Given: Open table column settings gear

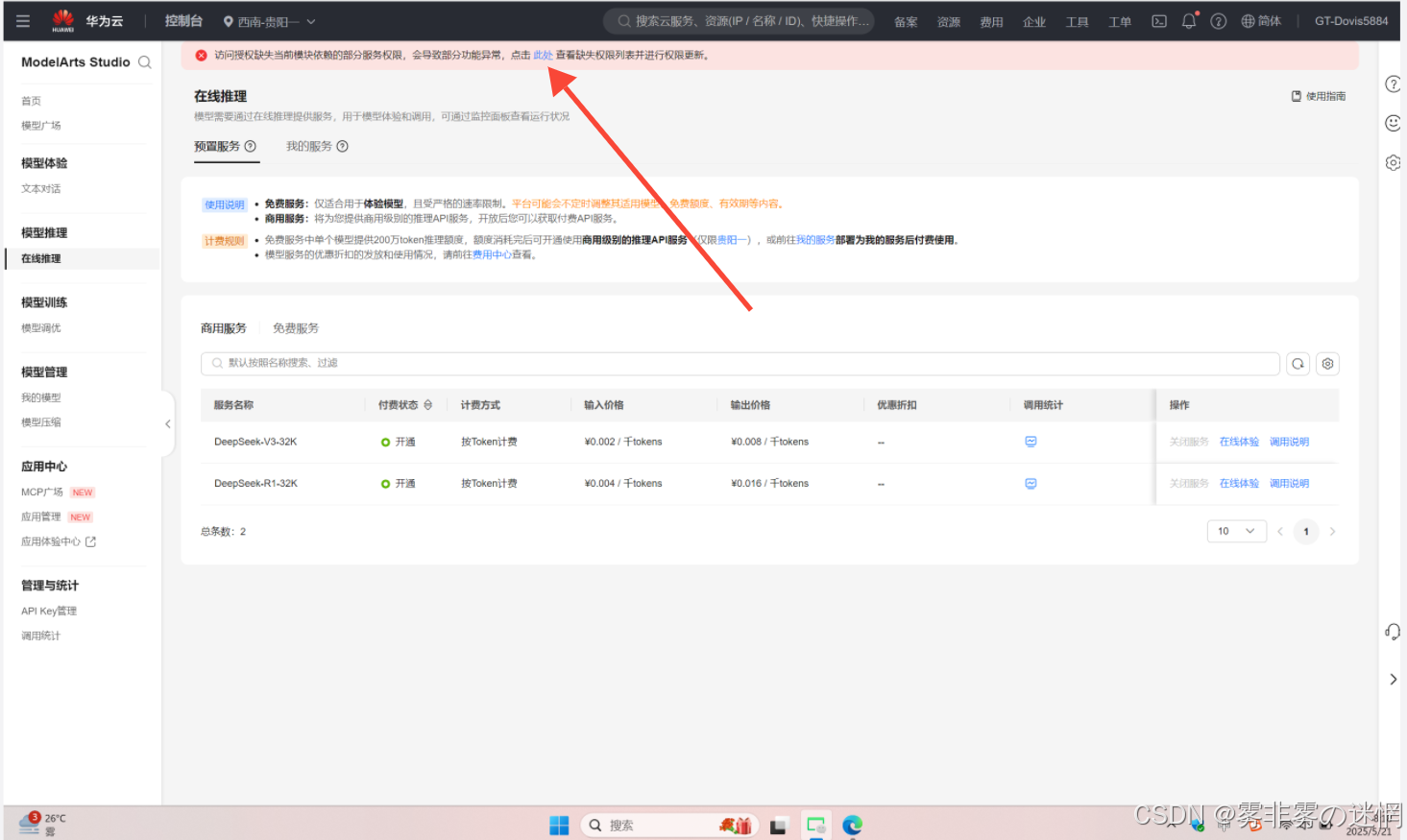Looking at the screenshot, I should click(1327, 364).
